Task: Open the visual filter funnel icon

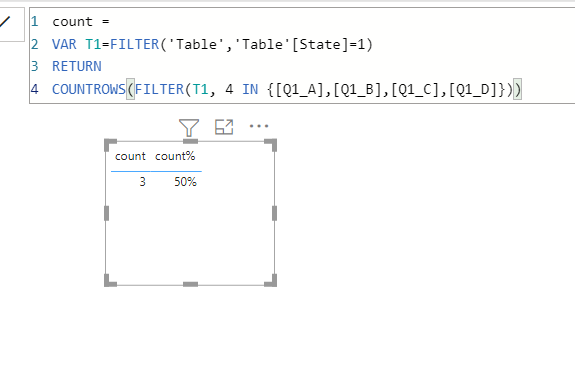Action: 189,127
